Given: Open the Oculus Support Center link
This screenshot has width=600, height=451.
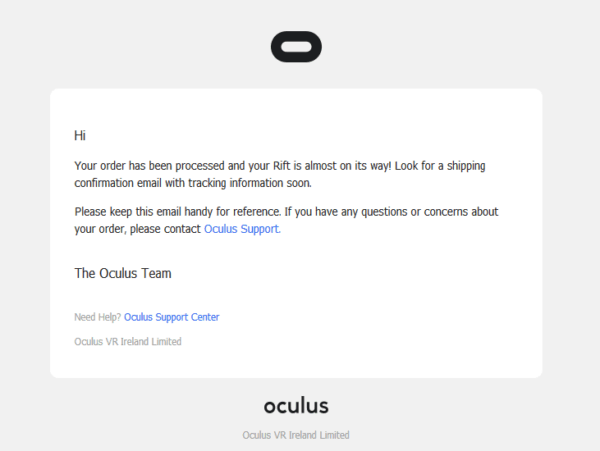Looking at the screenshot, I should pos(171,317).
